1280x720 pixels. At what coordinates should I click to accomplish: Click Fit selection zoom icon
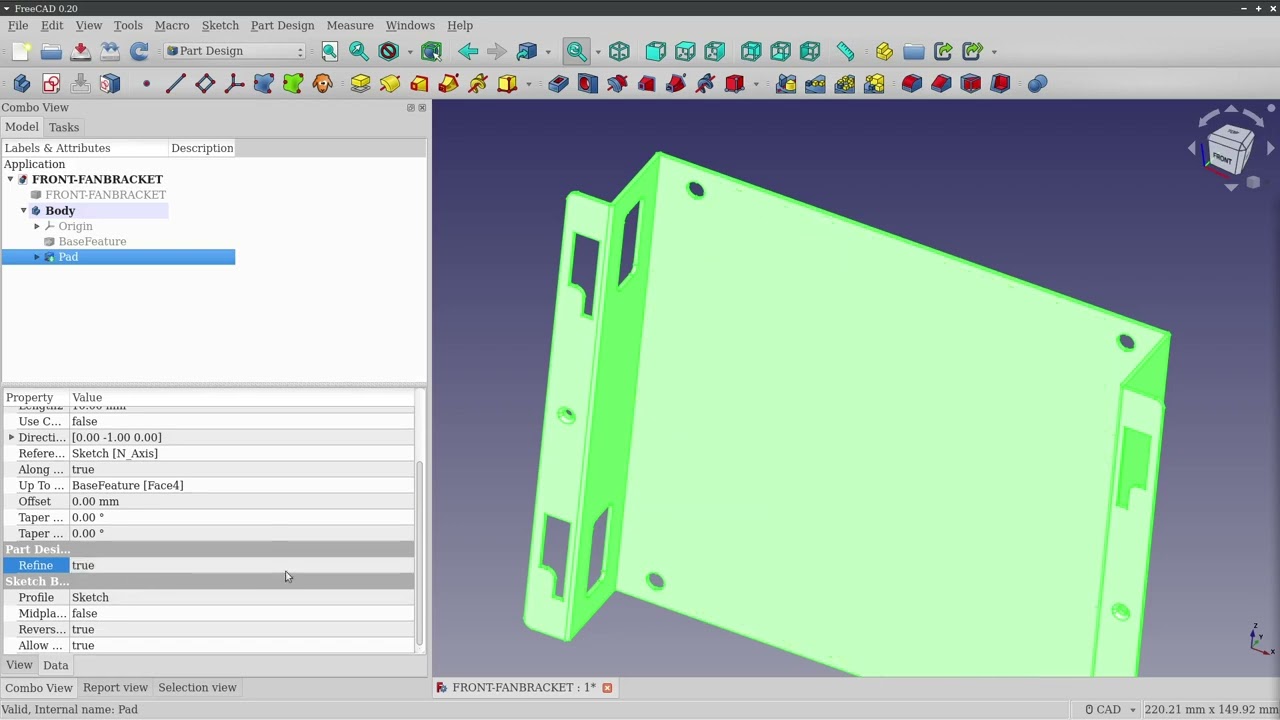(x=358, y=51)
